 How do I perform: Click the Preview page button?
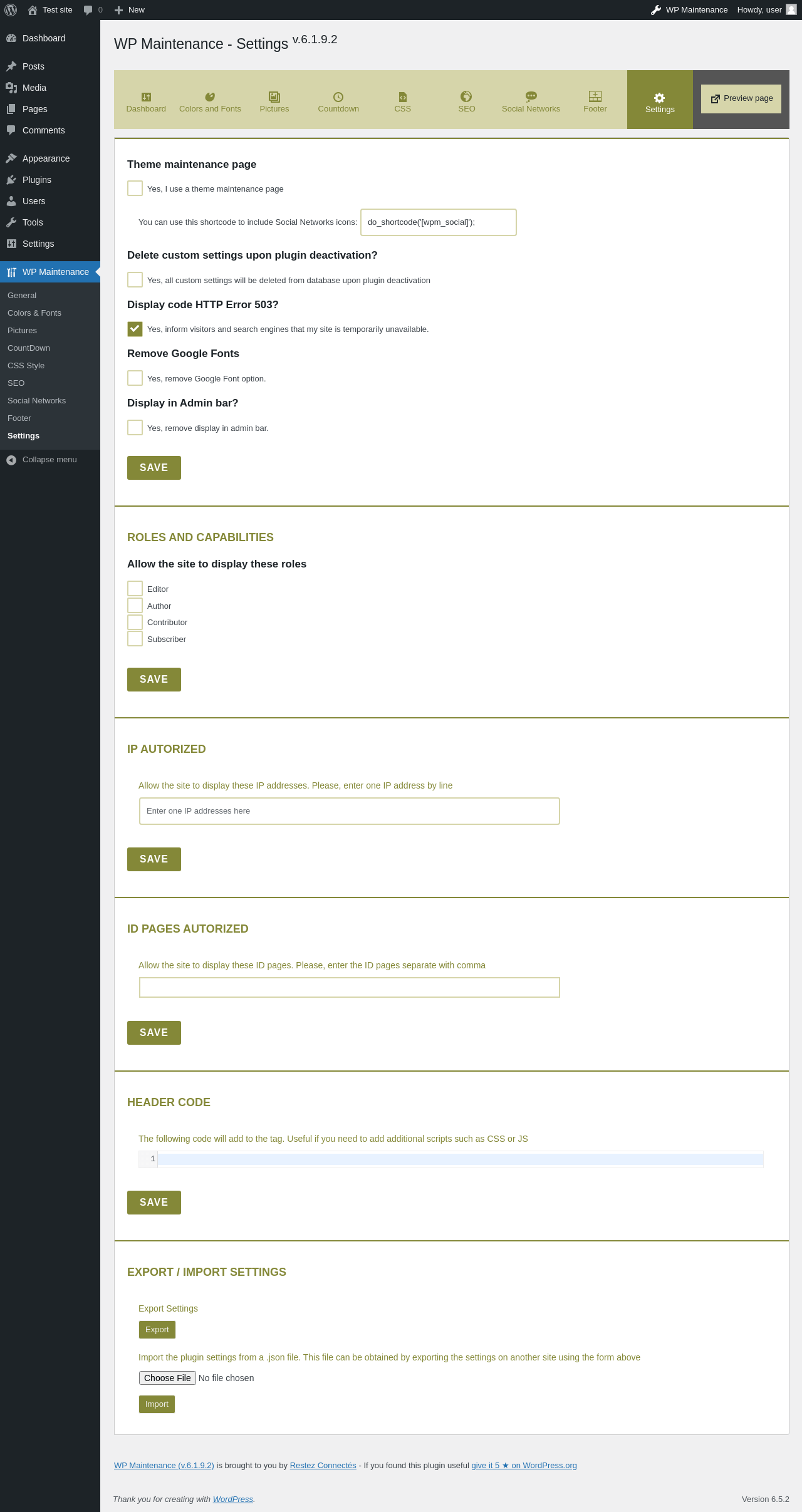point(741,99)
